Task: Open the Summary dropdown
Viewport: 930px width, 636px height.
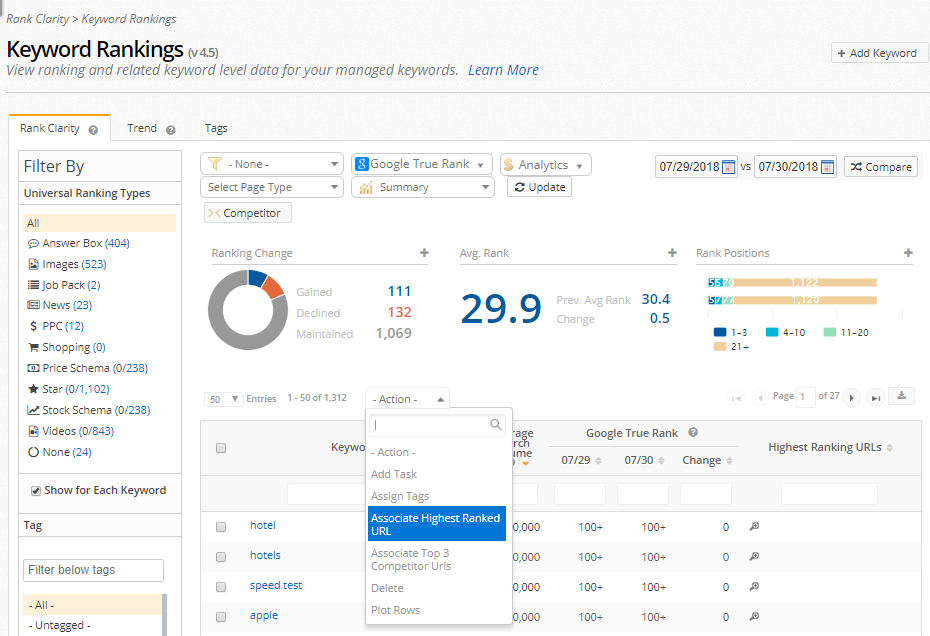Action: tap(423, 187)
